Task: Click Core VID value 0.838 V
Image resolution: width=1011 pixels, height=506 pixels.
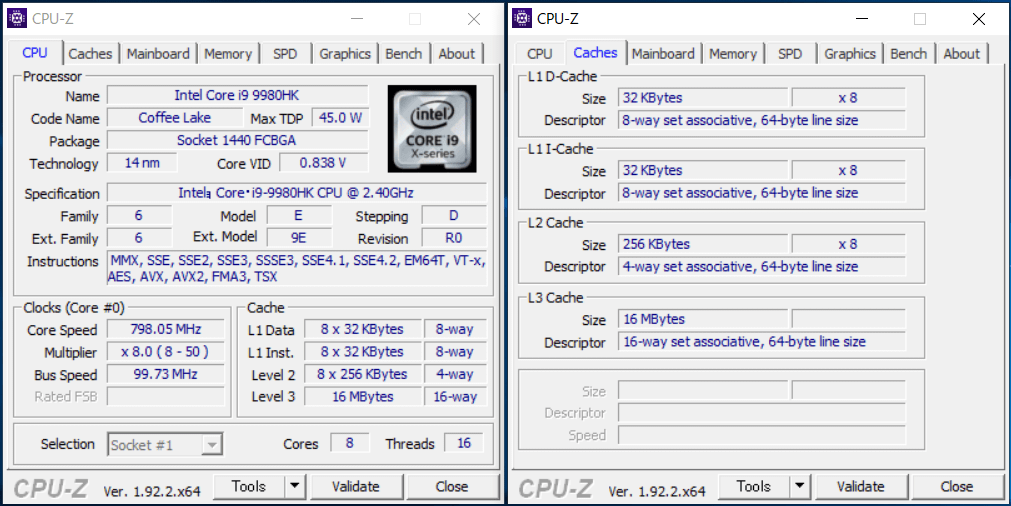Action: pyautogui.click(x=324, y=163)
